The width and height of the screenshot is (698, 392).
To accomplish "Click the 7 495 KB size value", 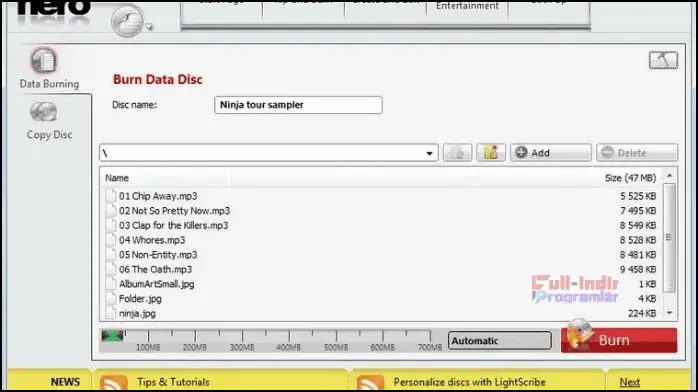I will pos(638,210).
